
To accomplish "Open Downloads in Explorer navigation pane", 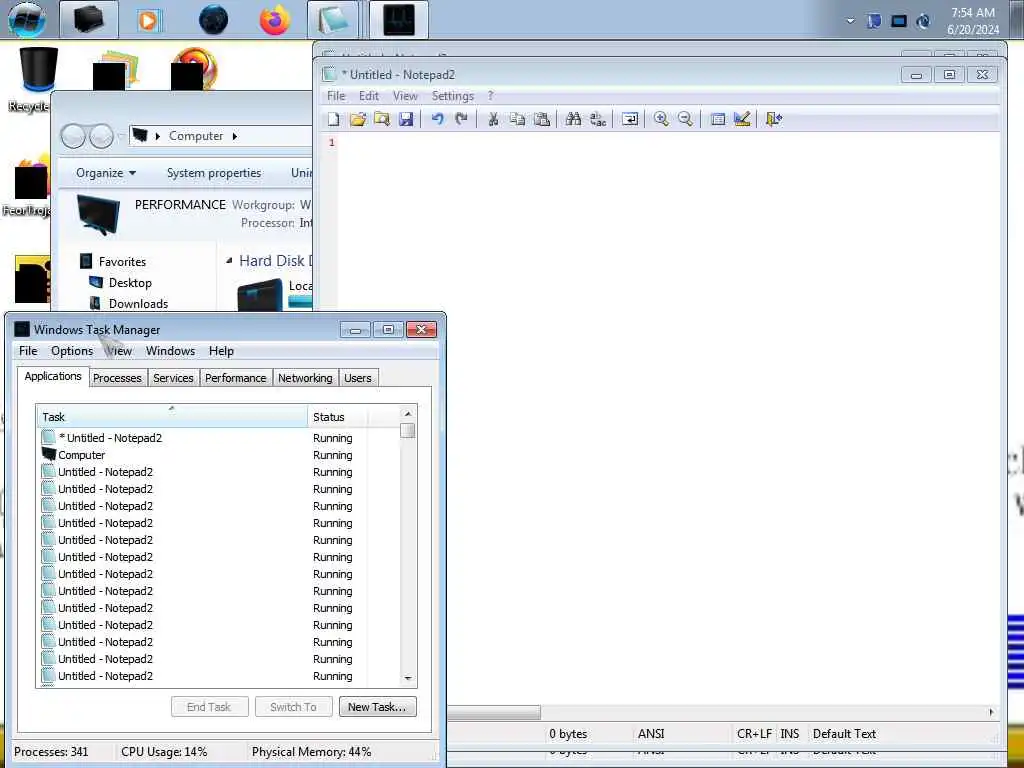I will coord(138,304).
